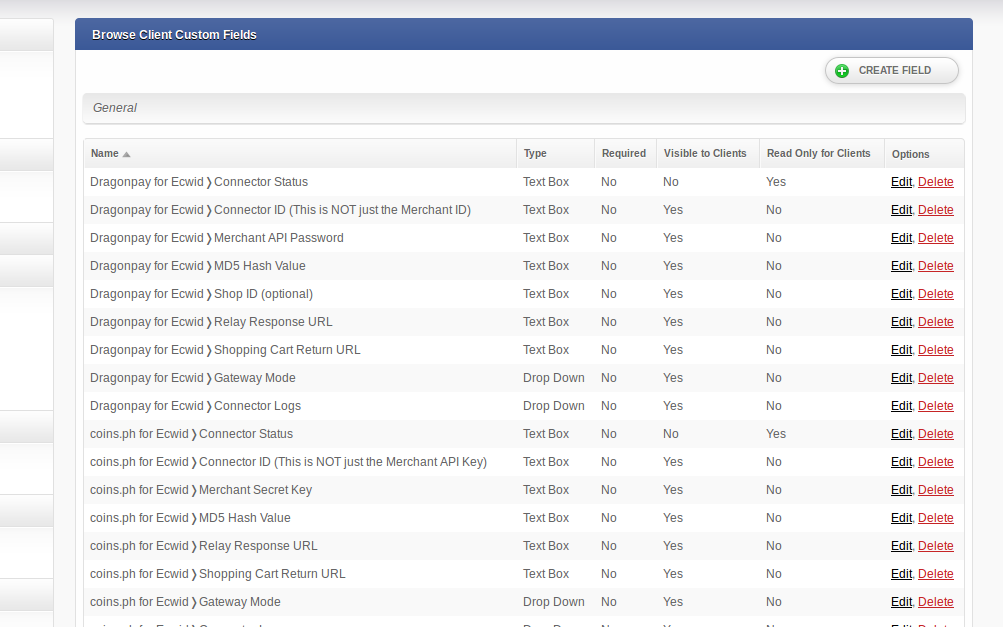The image size is (1003, 627).
Task: Select 'coins.ph for Ecwid ❭ Gateway Mode' name
Action: click(x=186, y=602)
